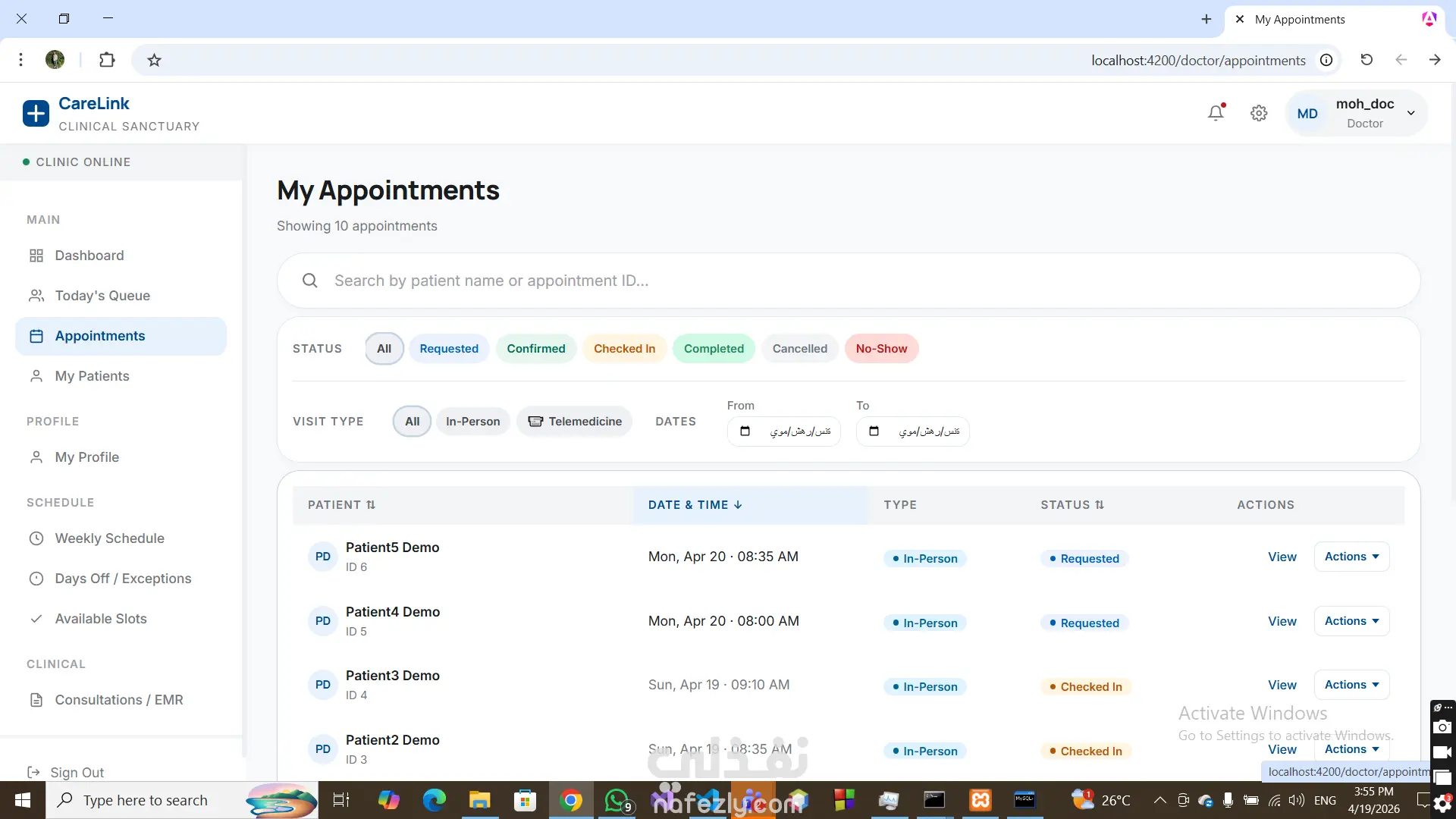Select All visit types filter

pyautogui.click(x=412, y=422)
